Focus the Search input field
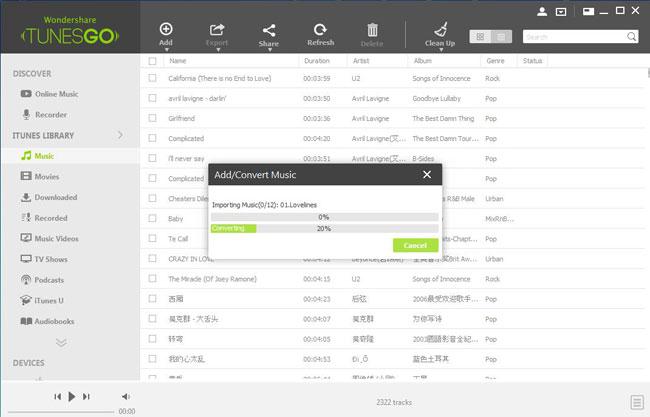 point(574,37)
